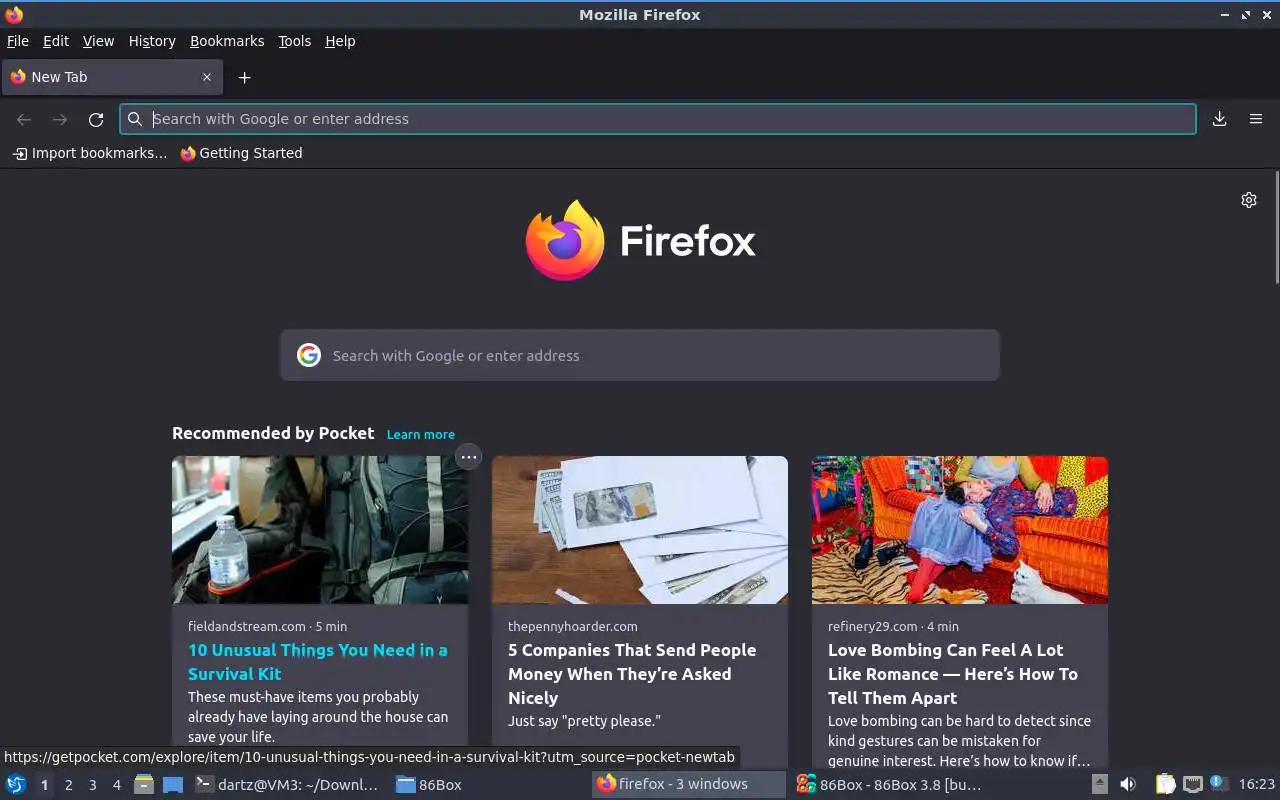Click firefox - 3 windows taskbar entry
Image resolution: width=1280 pixels, height=800 pixels.
pyautogui.click(x=690, y=785)
